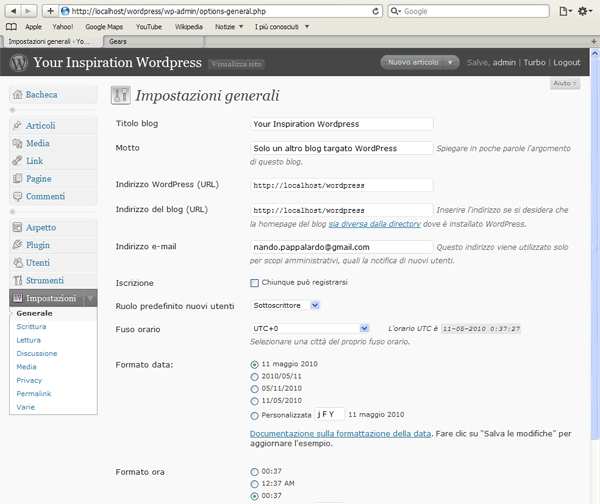The width and height of the screenshot is (600, 504).
Task: Open Lettura settings submenu
Action: click(x=28, y=340)
